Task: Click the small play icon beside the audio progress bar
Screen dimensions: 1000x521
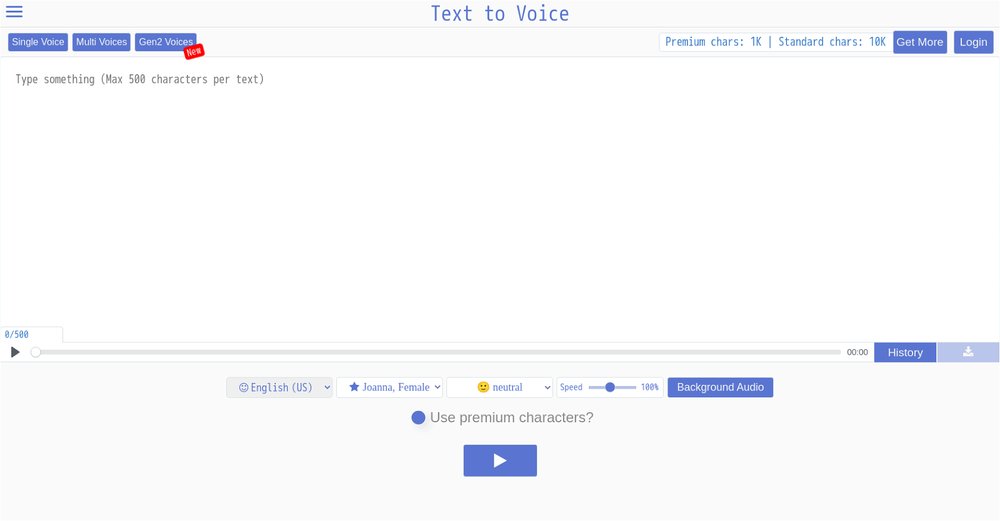Action: (x=15, y=352)
